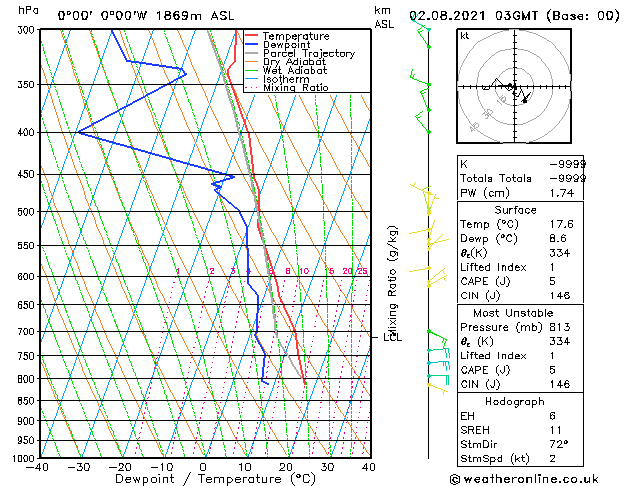Click the surface 'Temp (°C)' value 17.6

562,224
